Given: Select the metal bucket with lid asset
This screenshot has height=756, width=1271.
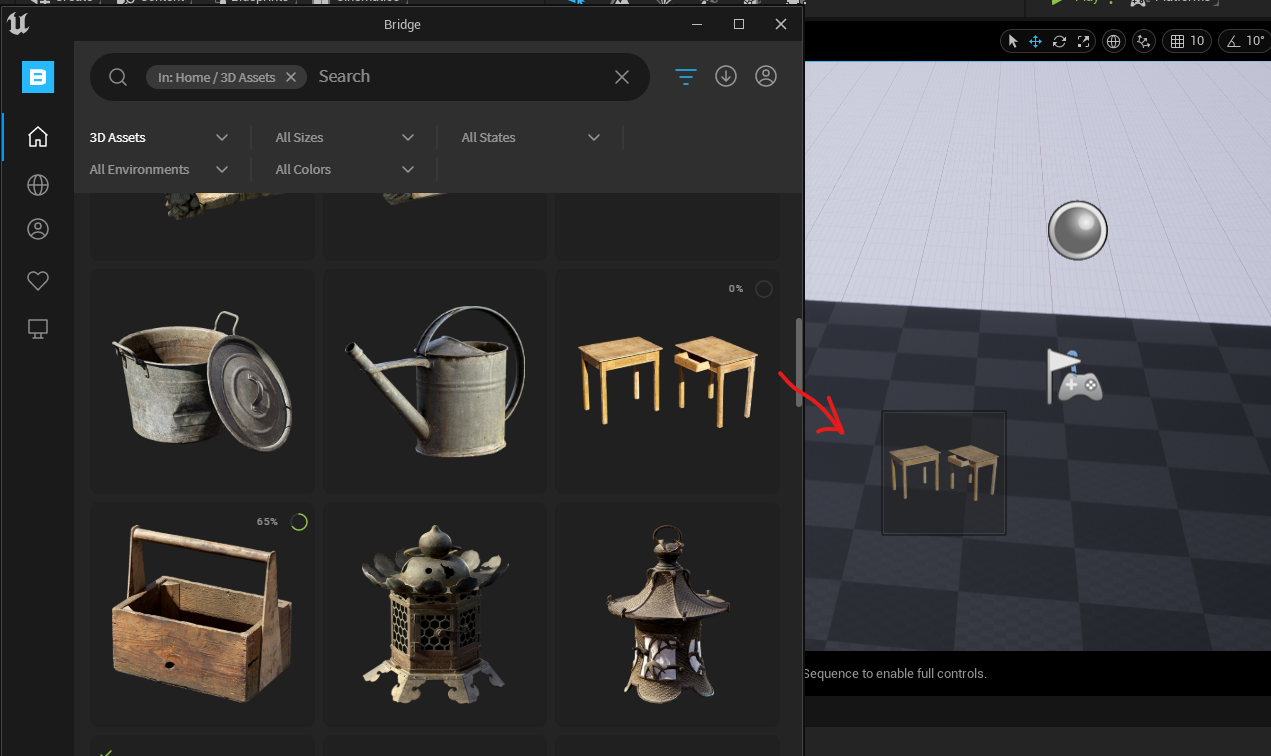Looking at the screenshot, I should coord(203,381).
